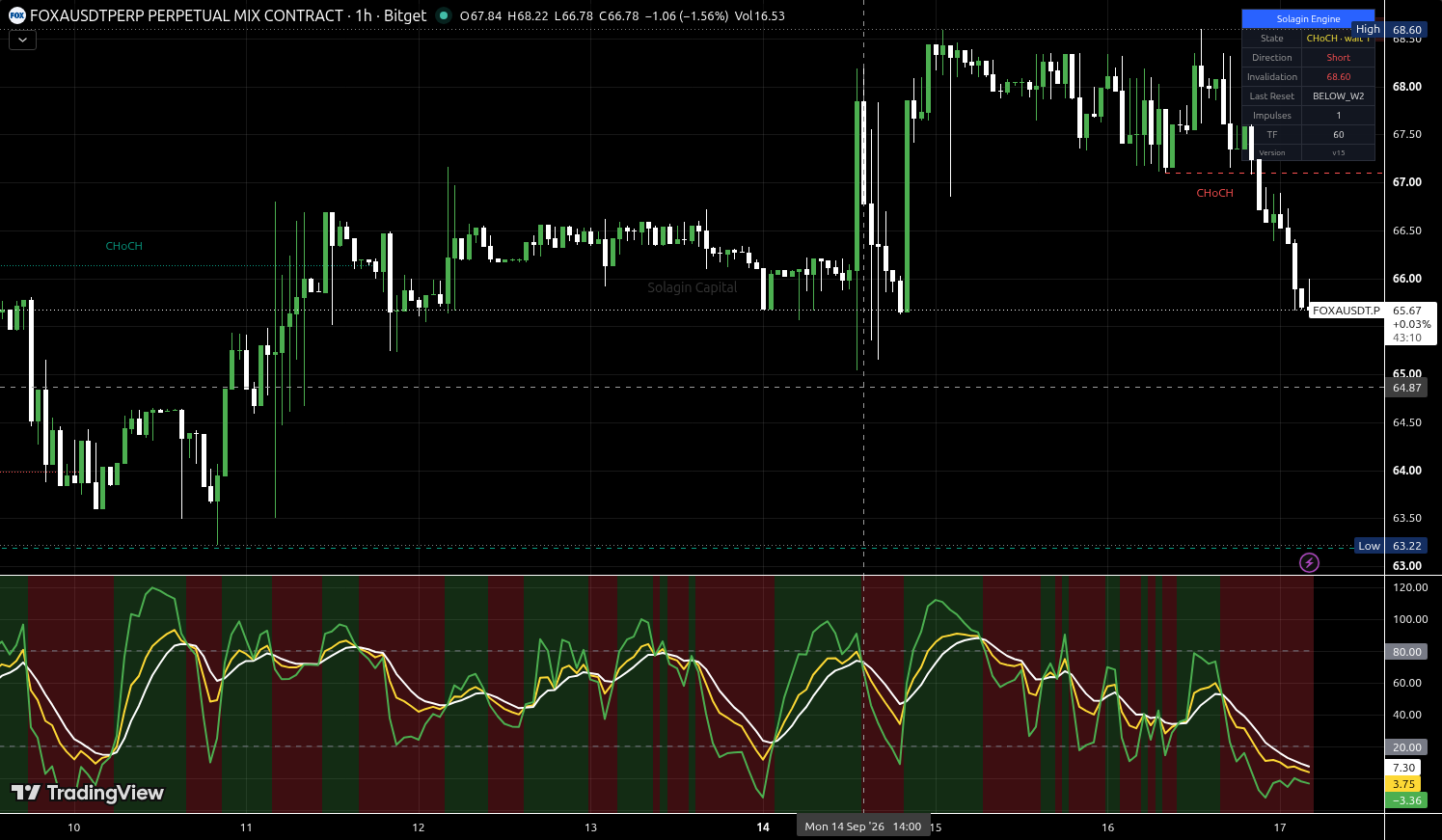
Task: Click the State label cell
Action: [x=1271, y=38]
